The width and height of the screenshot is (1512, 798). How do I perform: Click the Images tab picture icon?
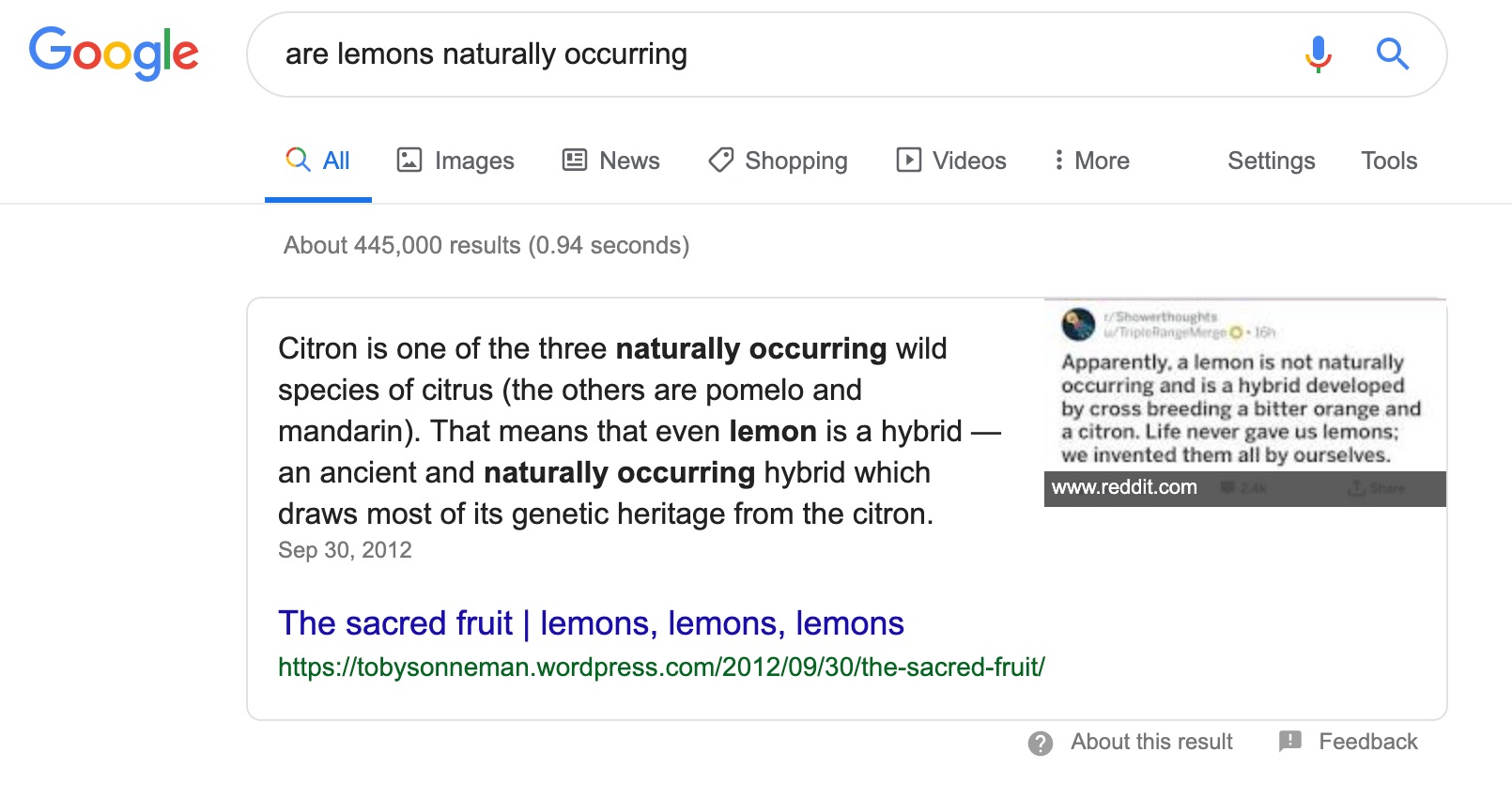(409, 160)
